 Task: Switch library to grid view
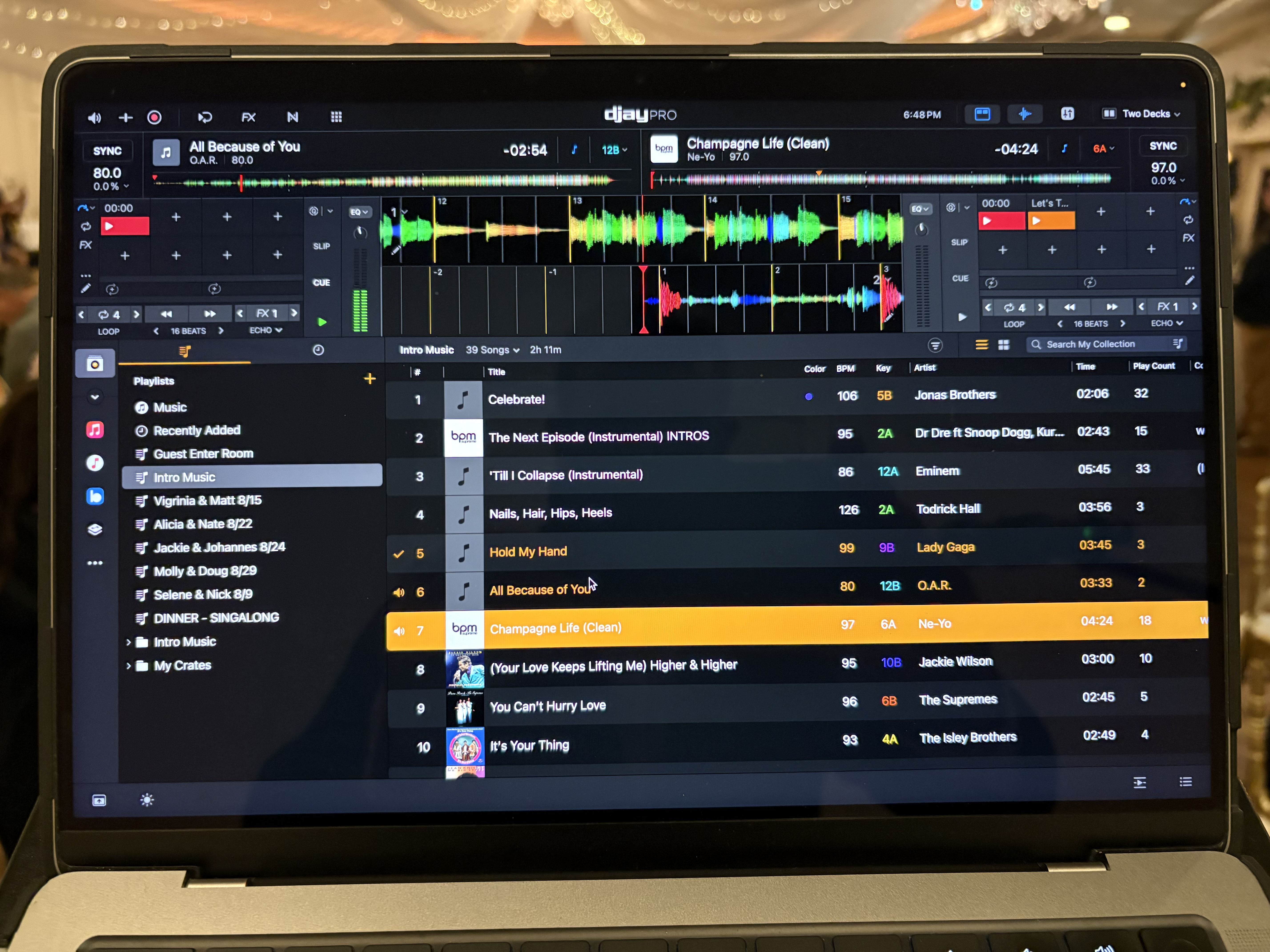click(1004, 345)
